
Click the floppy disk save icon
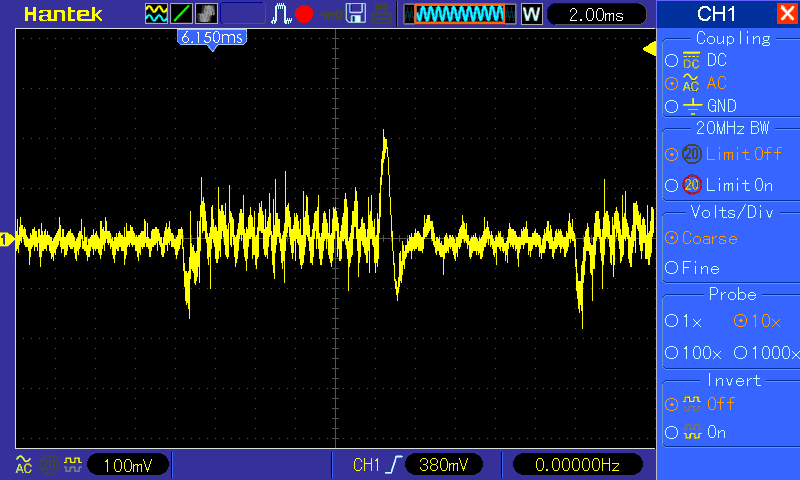click(x=356, y=14)
